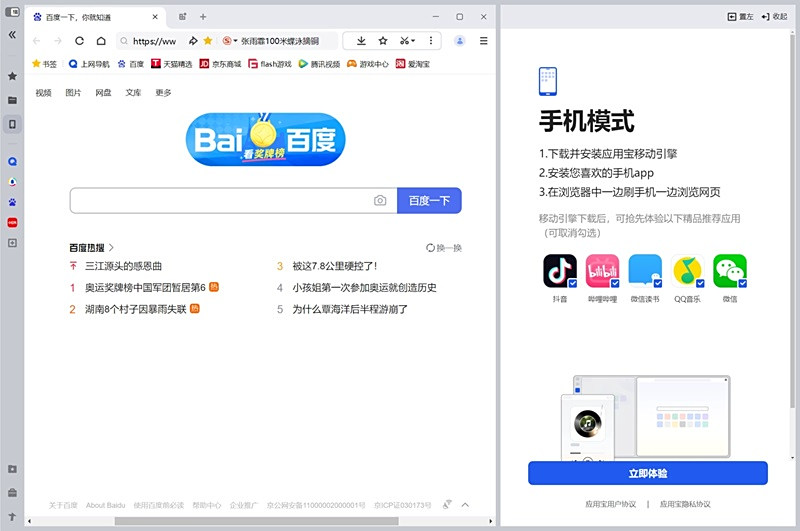800x531 pixels.
Task: Click into the Baidu search input box
Action: click(220, 201)
